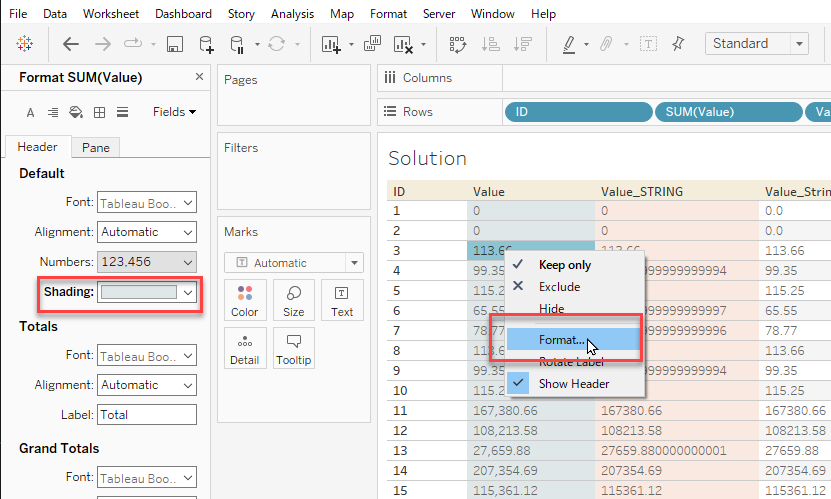831x499 pixels.
Task: Open new worksheet dropdown arrow
Action: click(351, 44)
